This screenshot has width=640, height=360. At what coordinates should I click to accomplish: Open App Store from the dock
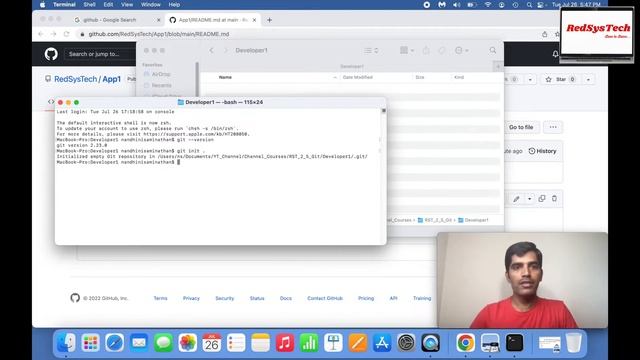click(x=382, y=342)
